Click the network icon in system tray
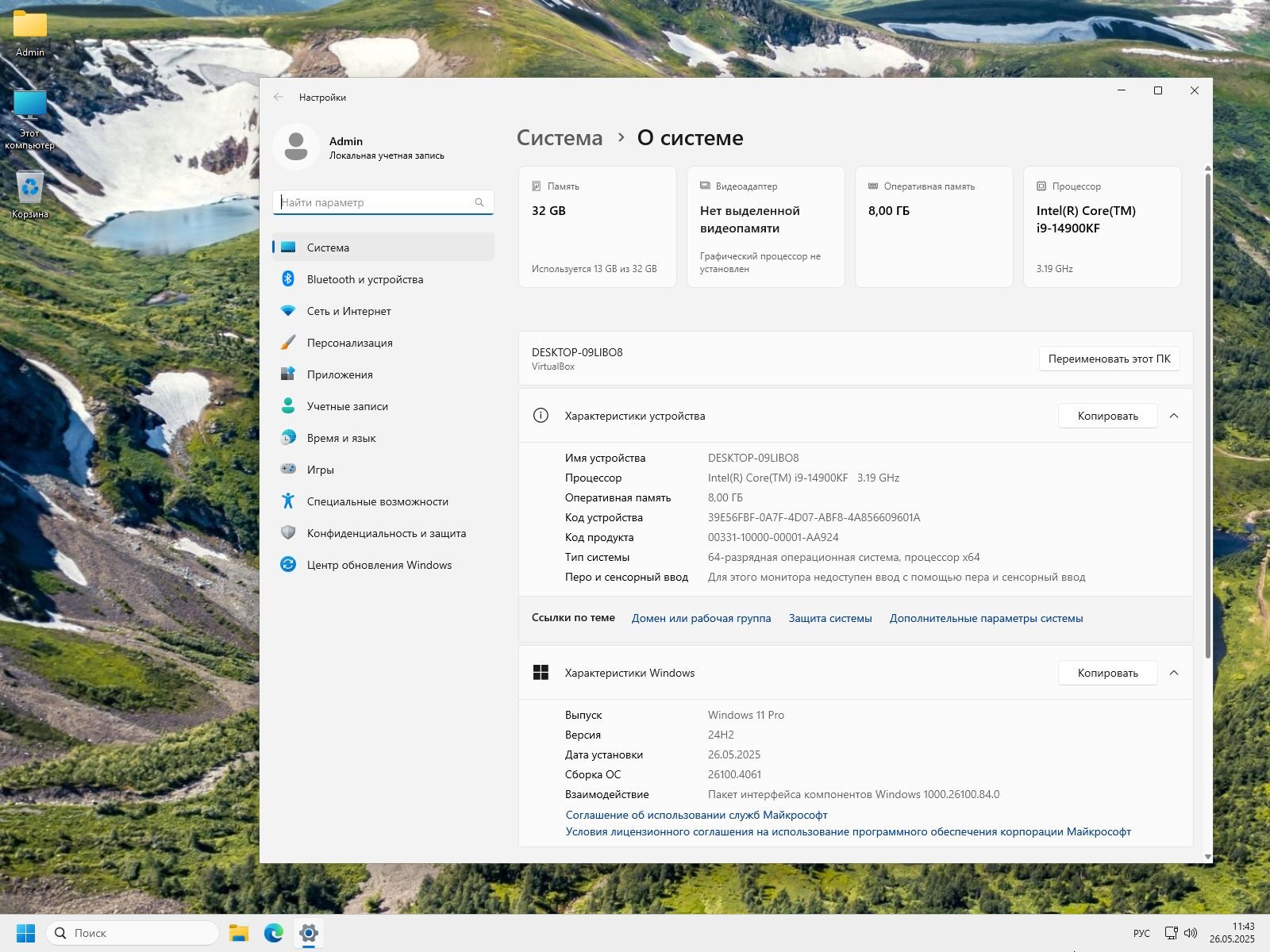Viewport: 1270px width, 952px height. click(1171, 933)
